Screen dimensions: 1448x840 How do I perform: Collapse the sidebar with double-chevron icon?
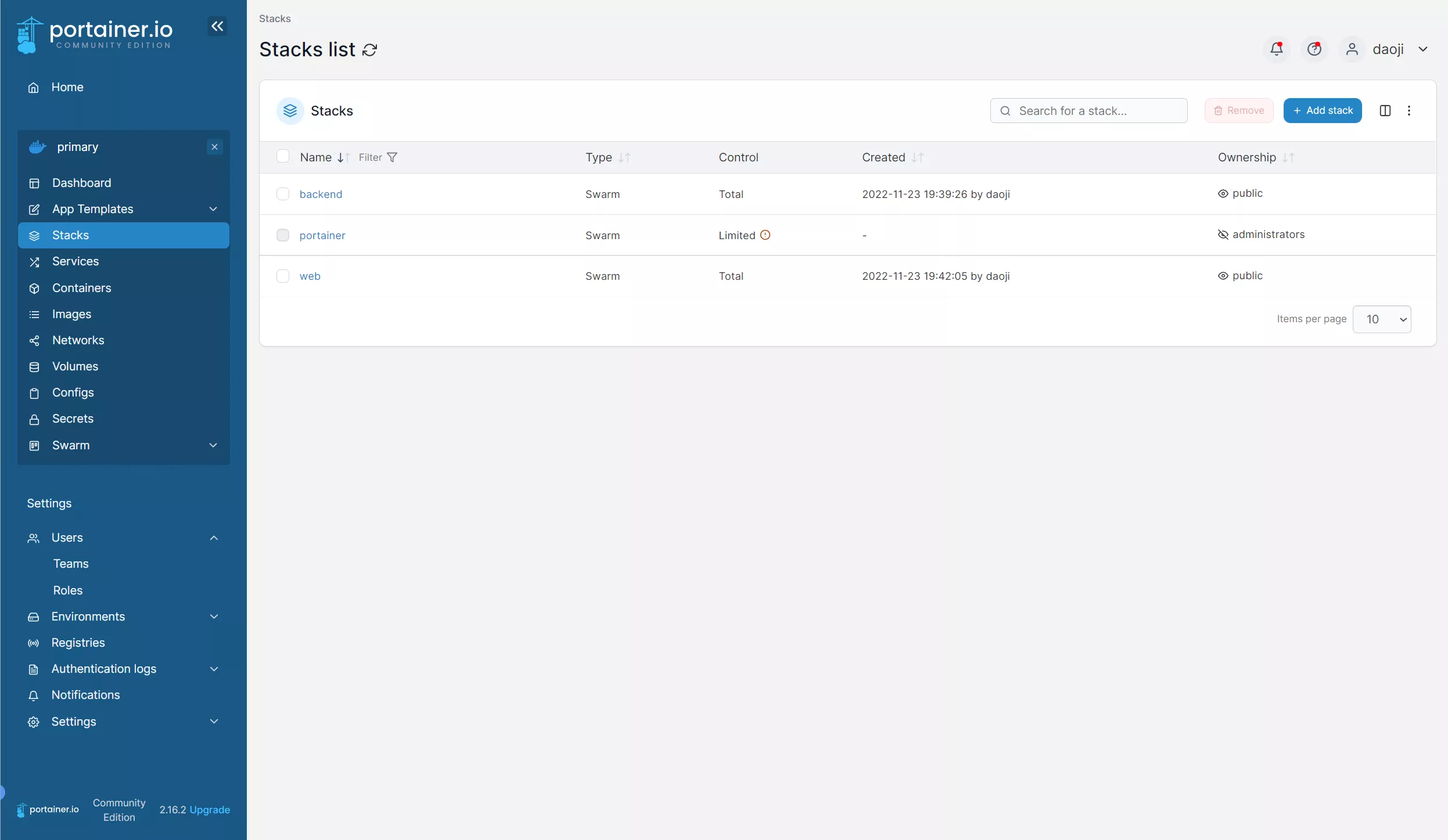pyautogui.click(x=217, y=26)
